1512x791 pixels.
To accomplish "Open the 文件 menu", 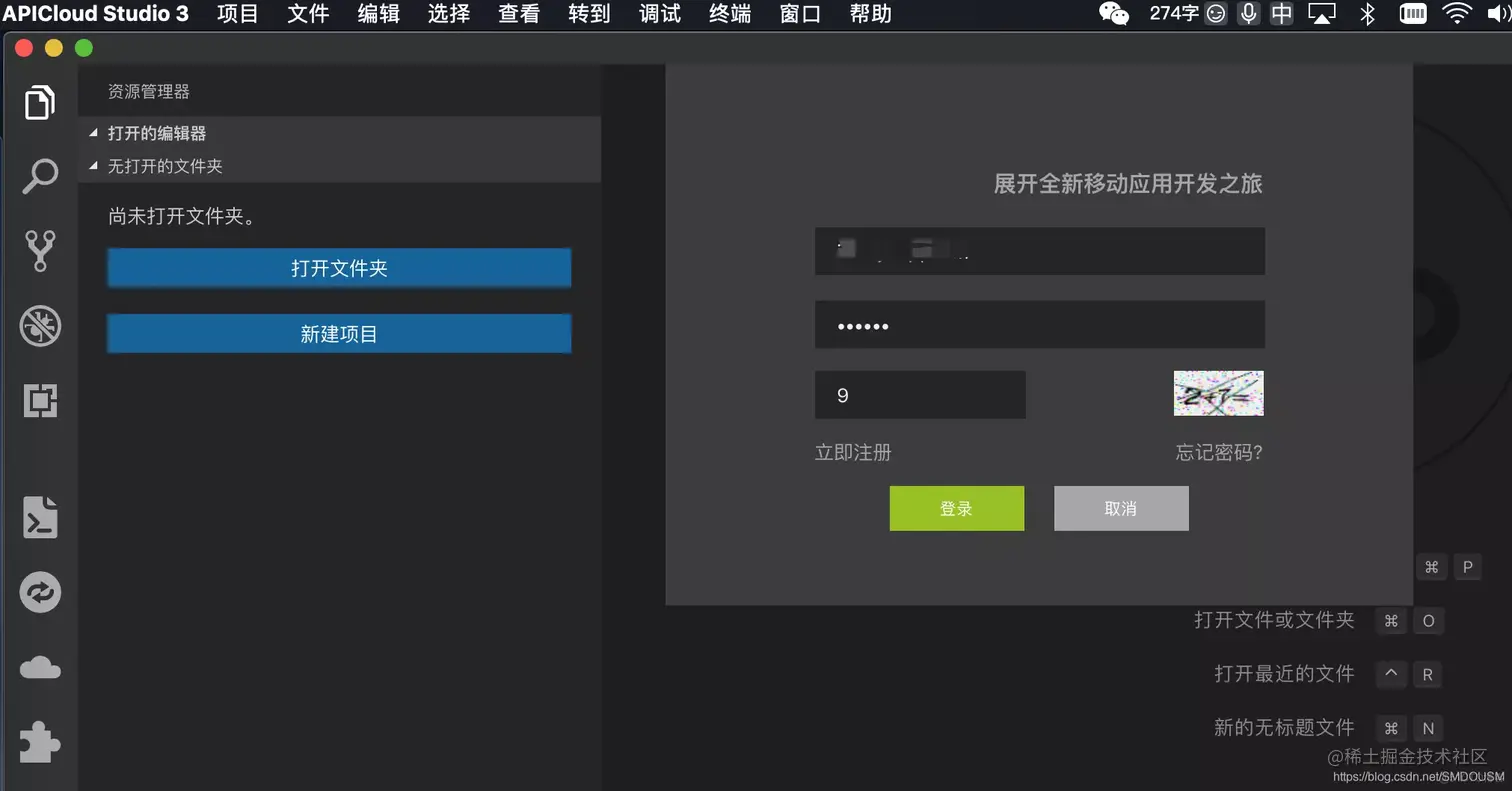I will click(308, 14).
